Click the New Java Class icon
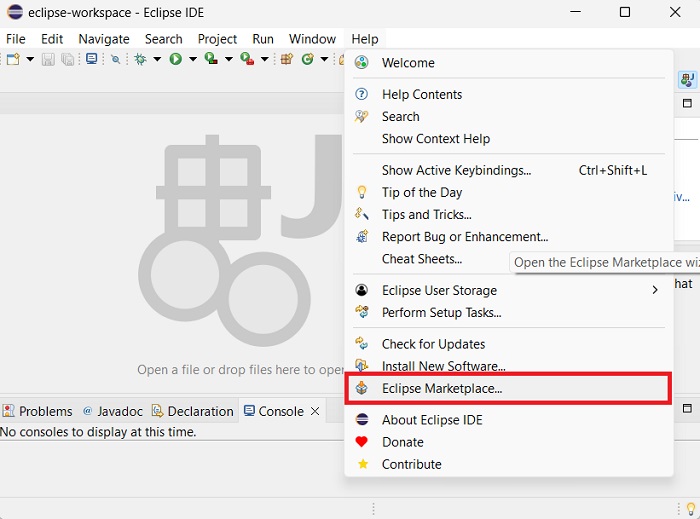The image size is (700, 519). [x=308, y=59]
